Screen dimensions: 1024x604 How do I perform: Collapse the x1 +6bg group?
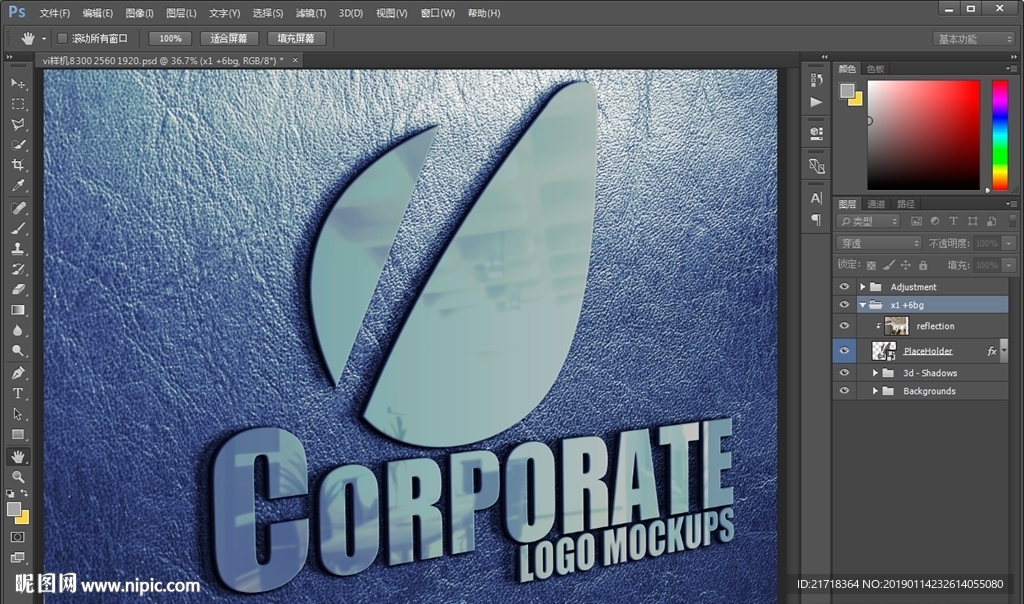pyautogui.click(x=862, y=305)
